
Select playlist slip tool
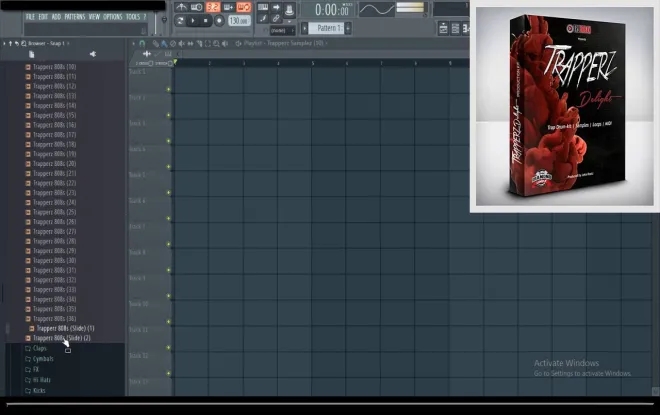point(190,43)
